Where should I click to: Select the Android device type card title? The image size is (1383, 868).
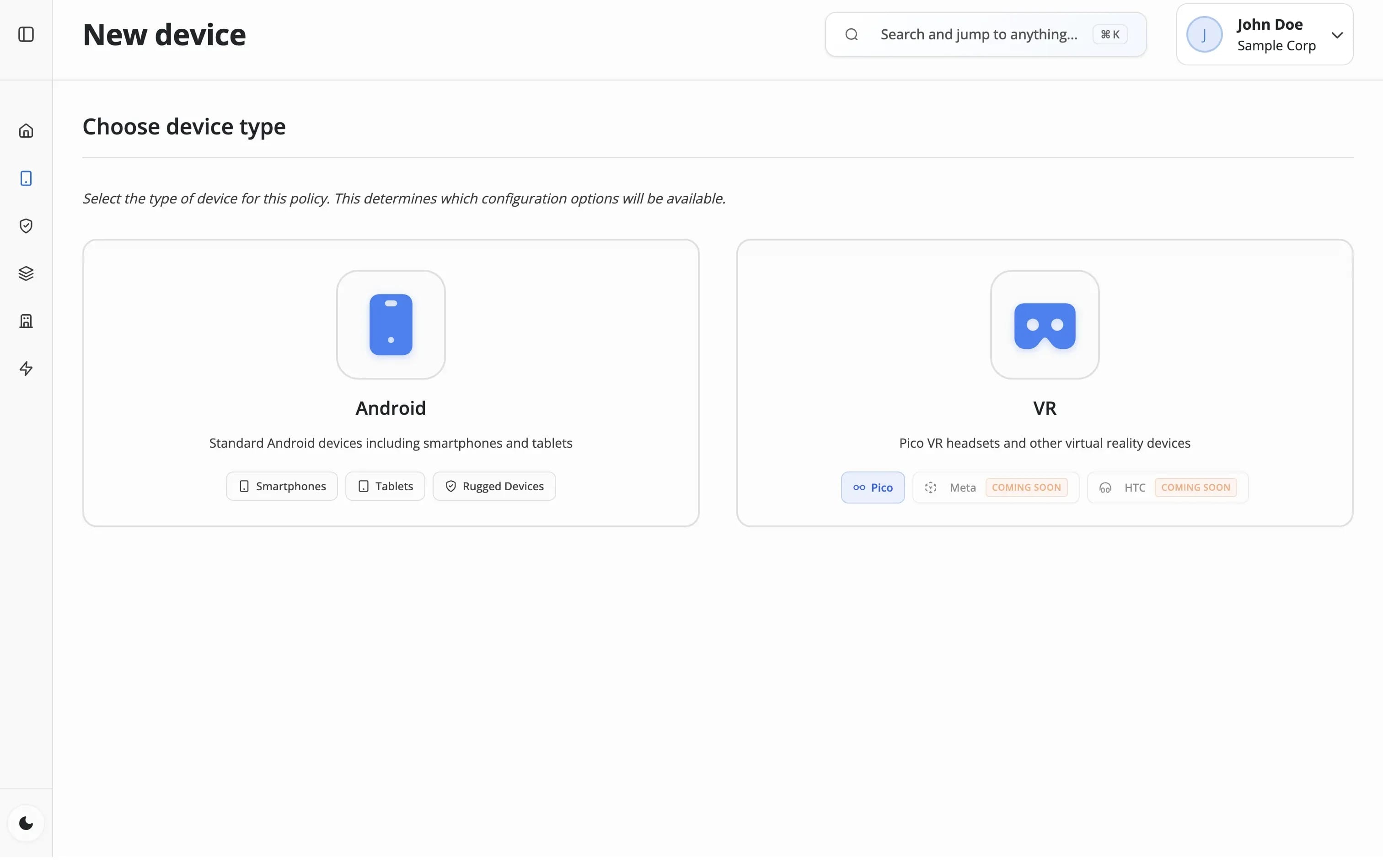coord(391,408)
